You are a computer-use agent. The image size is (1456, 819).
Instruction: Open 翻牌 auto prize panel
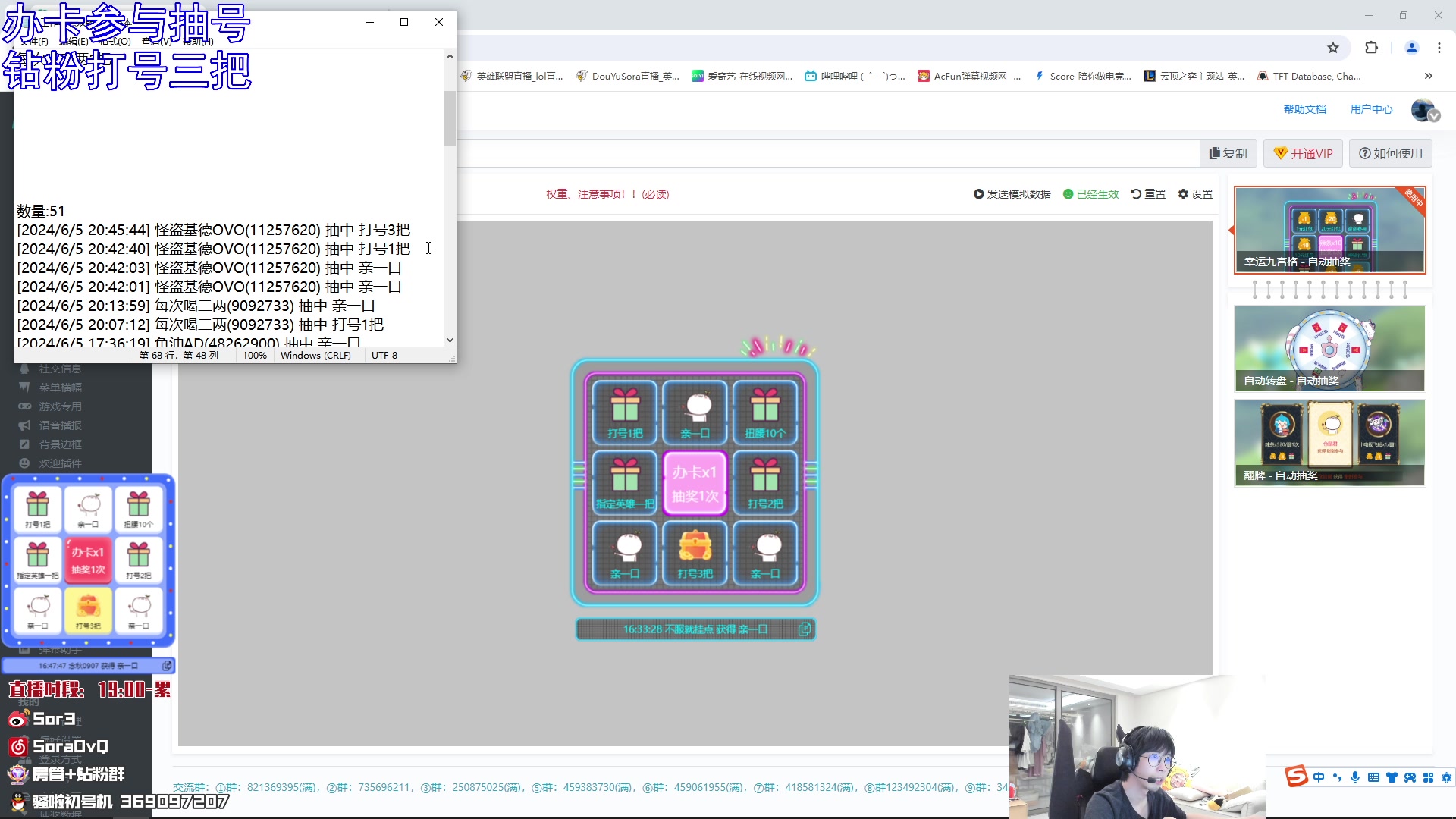1329,442
